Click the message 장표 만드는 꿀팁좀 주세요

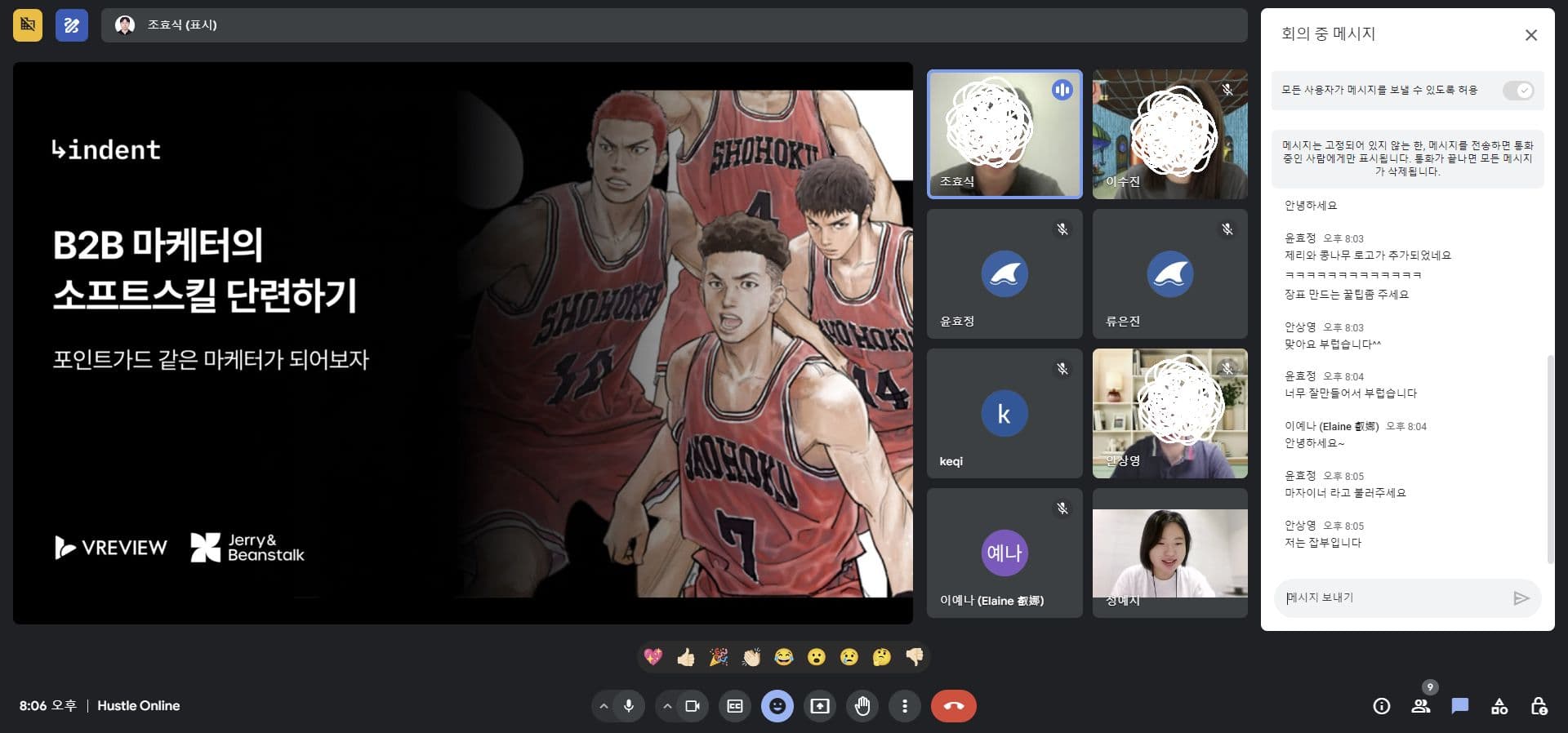[1347, 295]
